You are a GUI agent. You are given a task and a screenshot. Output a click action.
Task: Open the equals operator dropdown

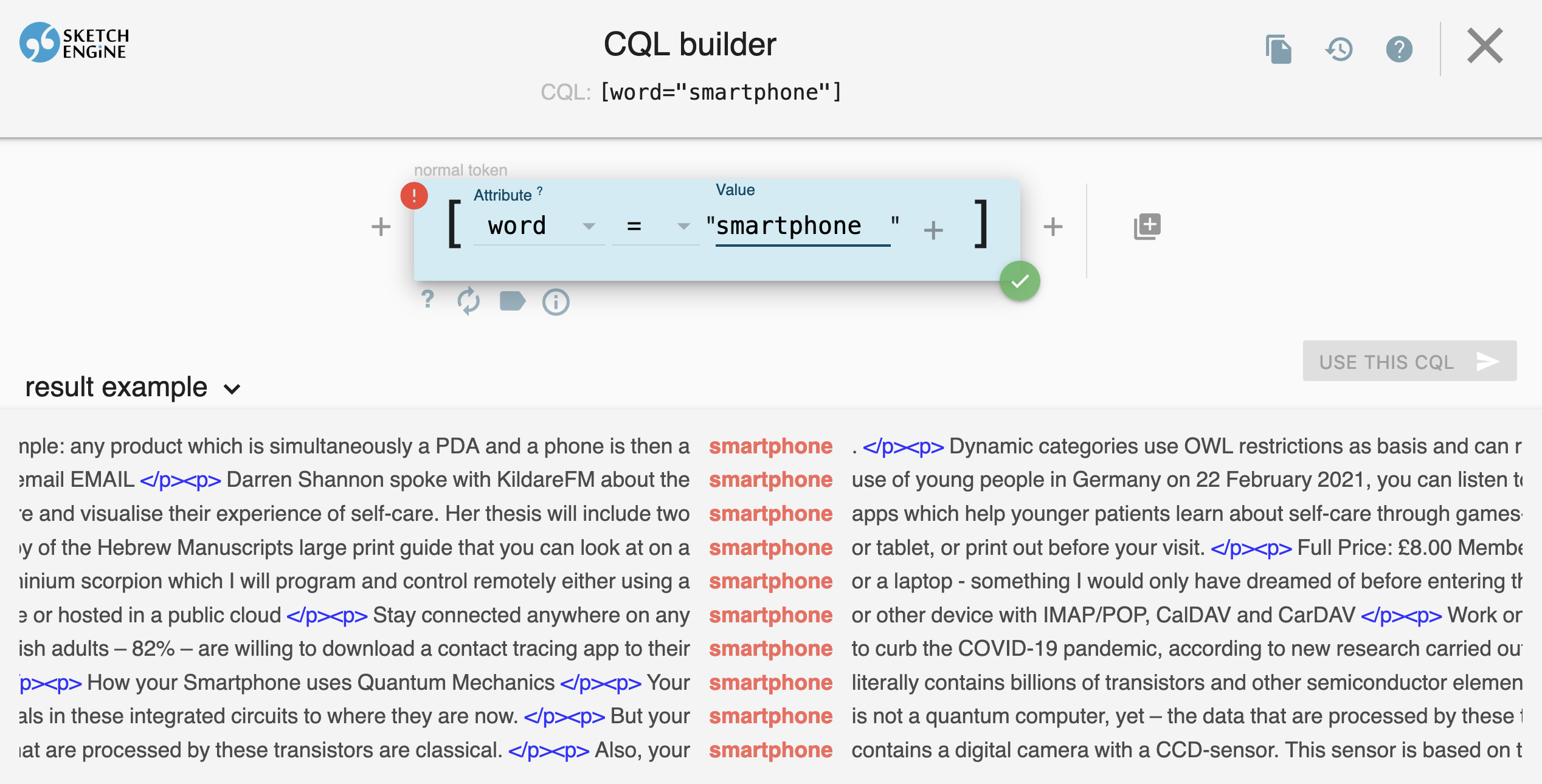(x=655, y=227)
